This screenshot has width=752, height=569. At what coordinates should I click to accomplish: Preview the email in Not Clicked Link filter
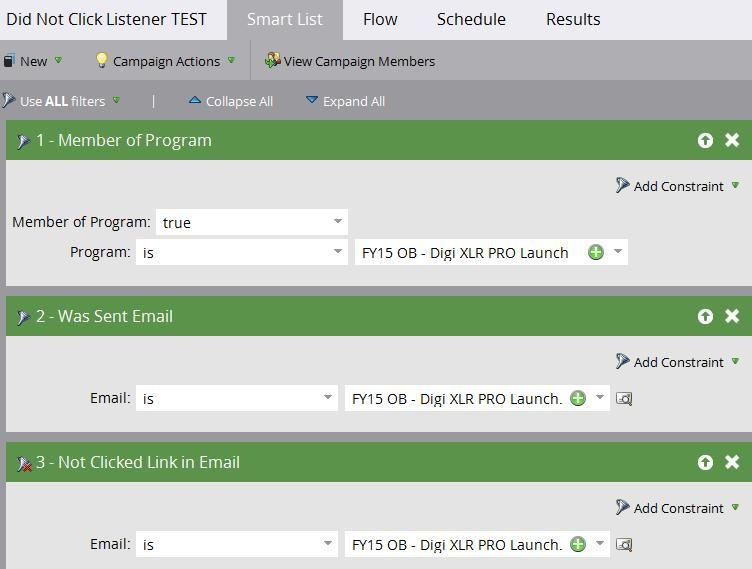coord(624,545)
